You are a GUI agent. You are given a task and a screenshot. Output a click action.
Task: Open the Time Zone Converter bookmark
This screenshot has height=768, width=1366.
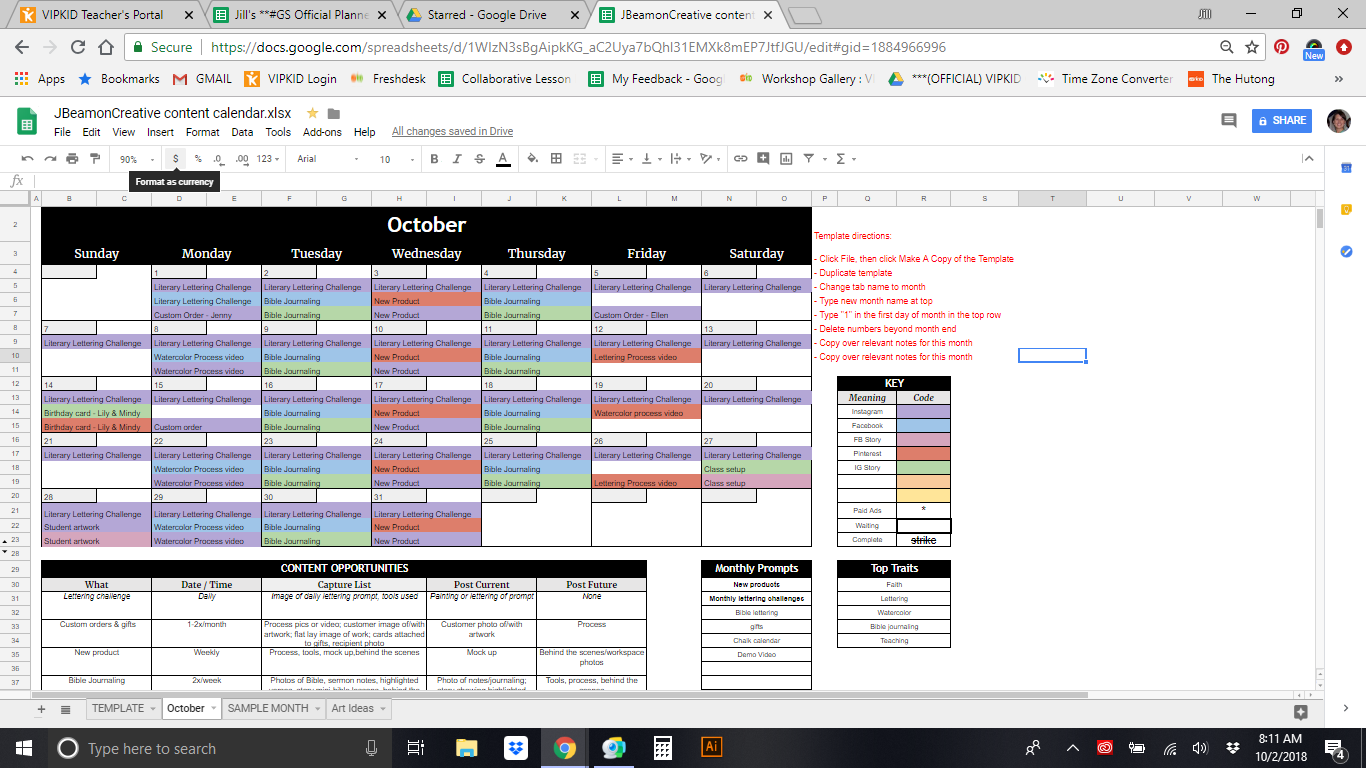(x=1105, y=78)
